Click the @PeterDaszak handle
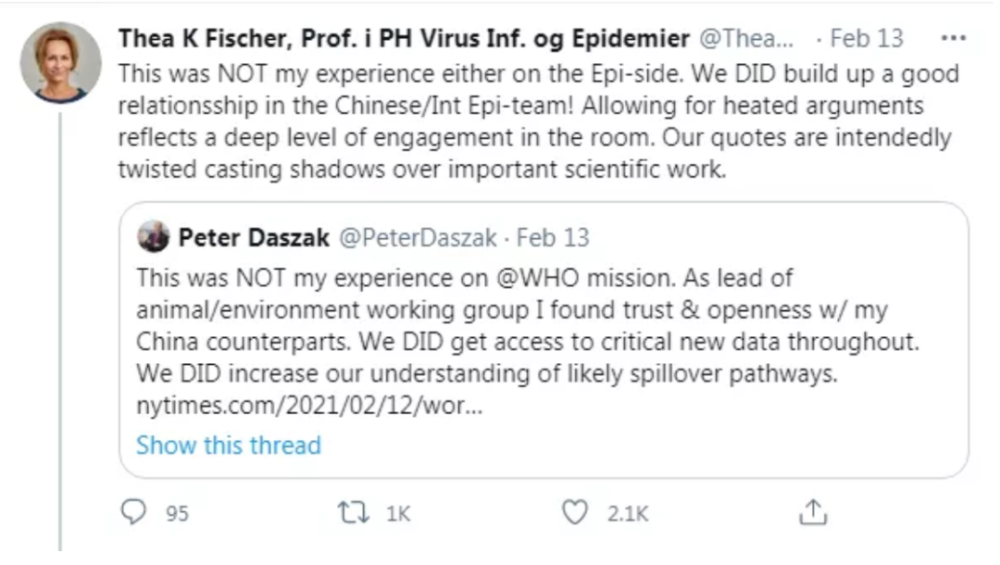The height and width of the screenshot is (565, 1000). 419,238
